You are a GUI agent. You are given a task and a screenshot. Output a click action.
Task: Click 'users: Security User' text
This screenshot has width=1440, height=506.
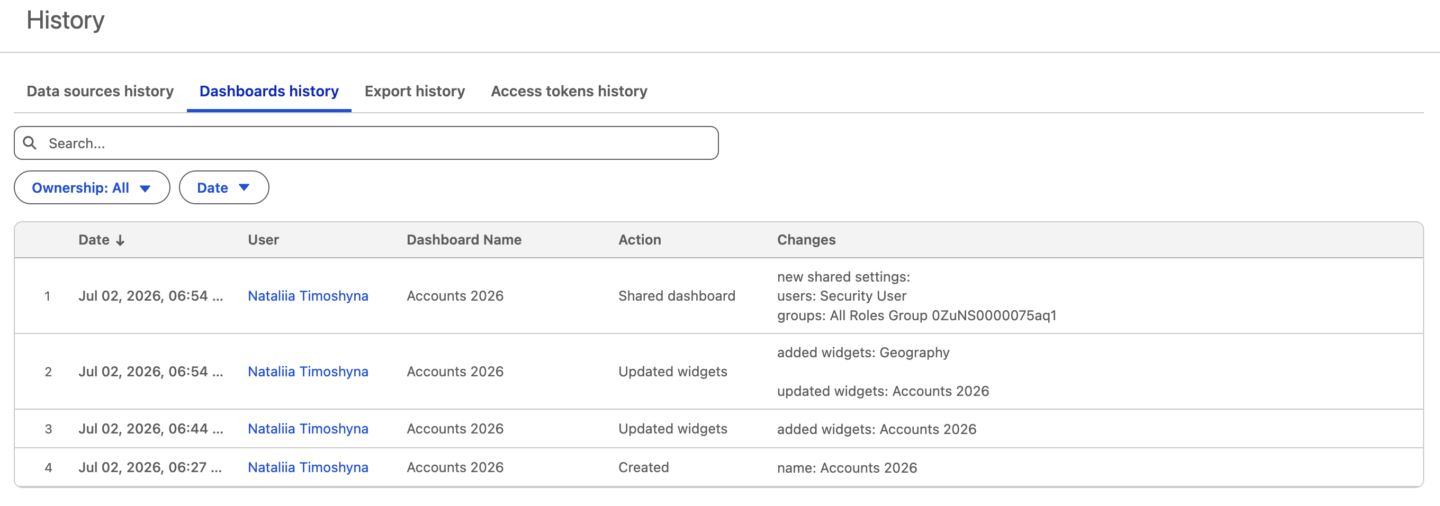click(842, 296)
